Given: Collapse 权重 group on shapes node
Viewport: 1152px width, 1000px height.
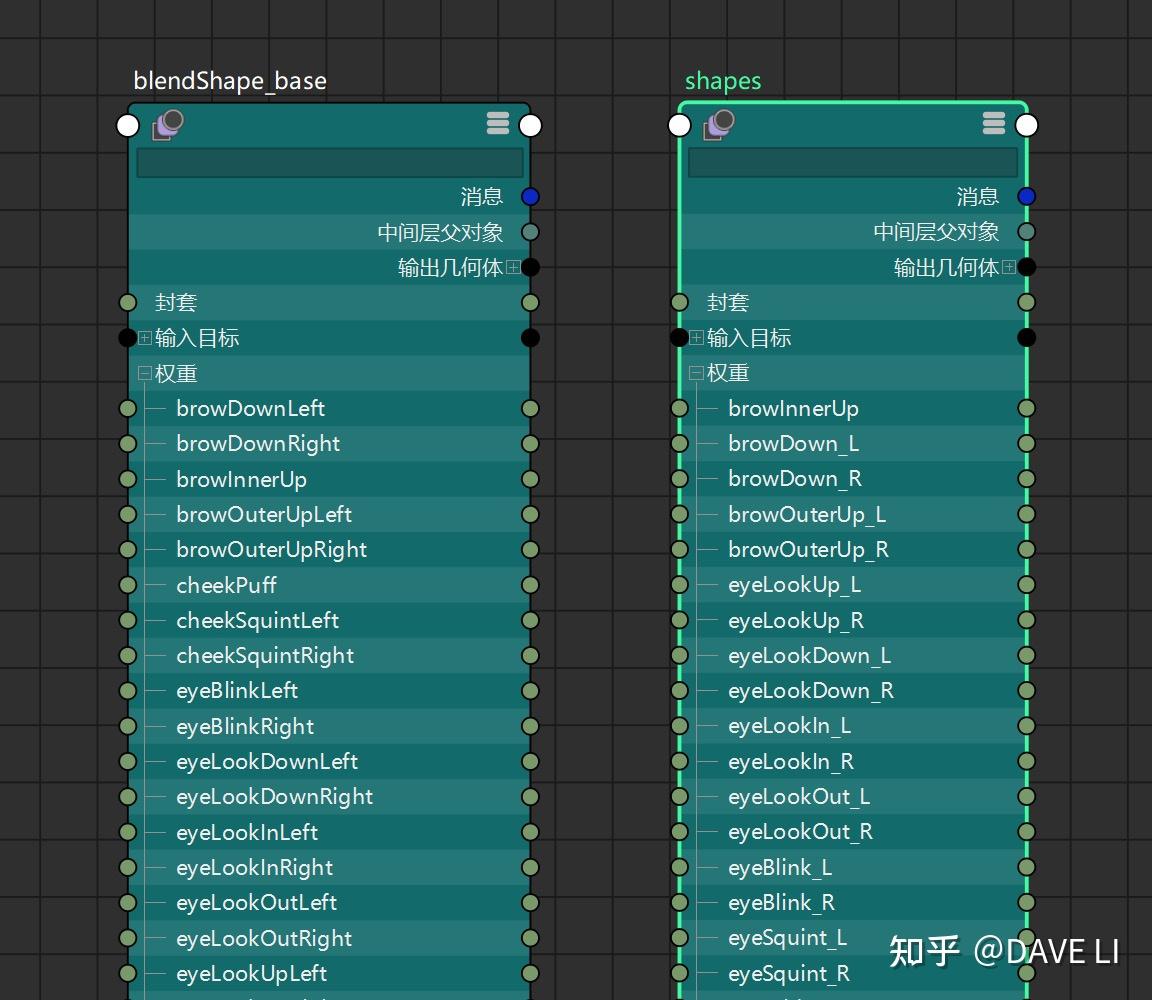Looking at the screenshot, I should [696, 373].
